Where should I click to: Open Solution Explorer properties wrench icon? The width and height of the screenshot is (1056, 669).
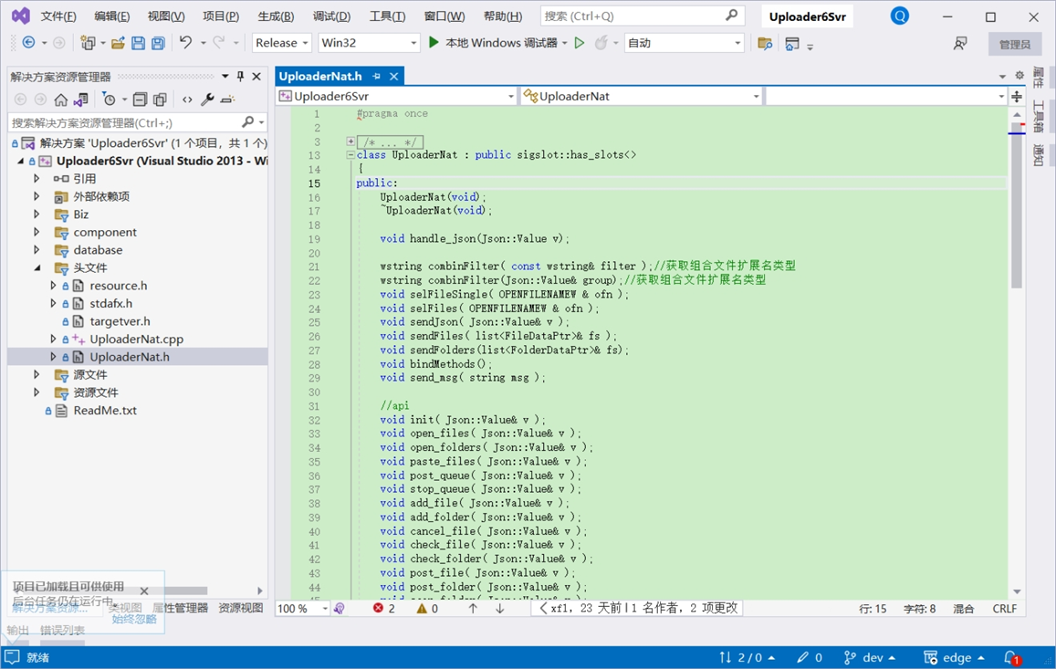(207, 99)
